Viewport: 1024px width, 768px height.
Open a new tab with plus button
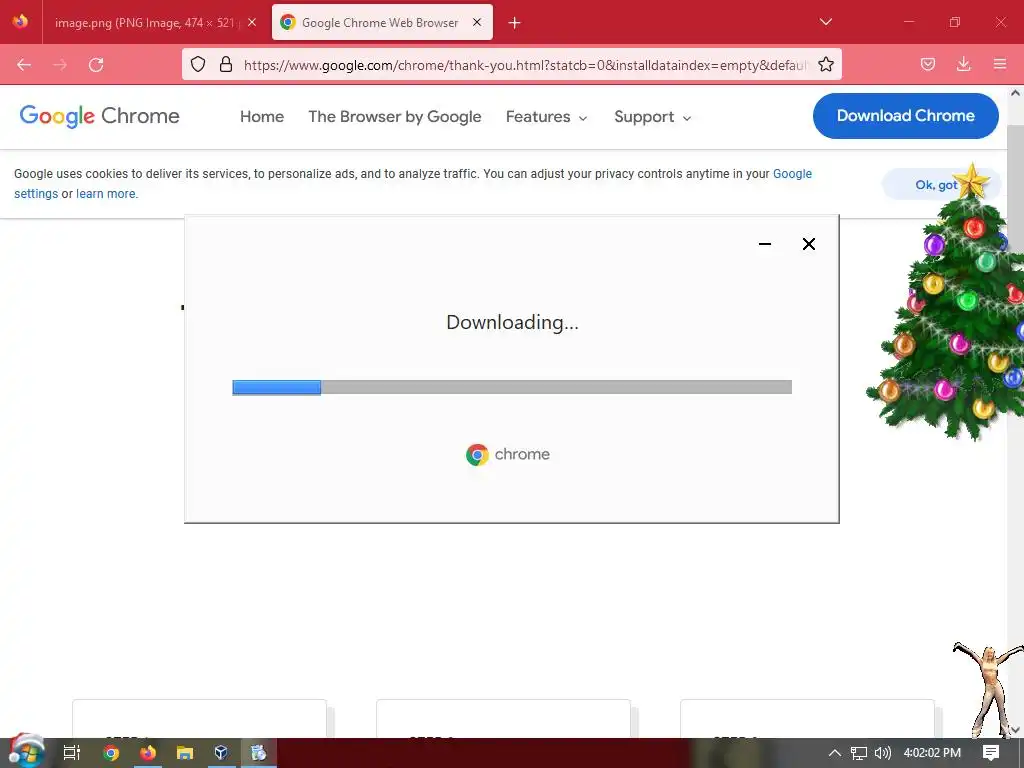pos(515,23)
